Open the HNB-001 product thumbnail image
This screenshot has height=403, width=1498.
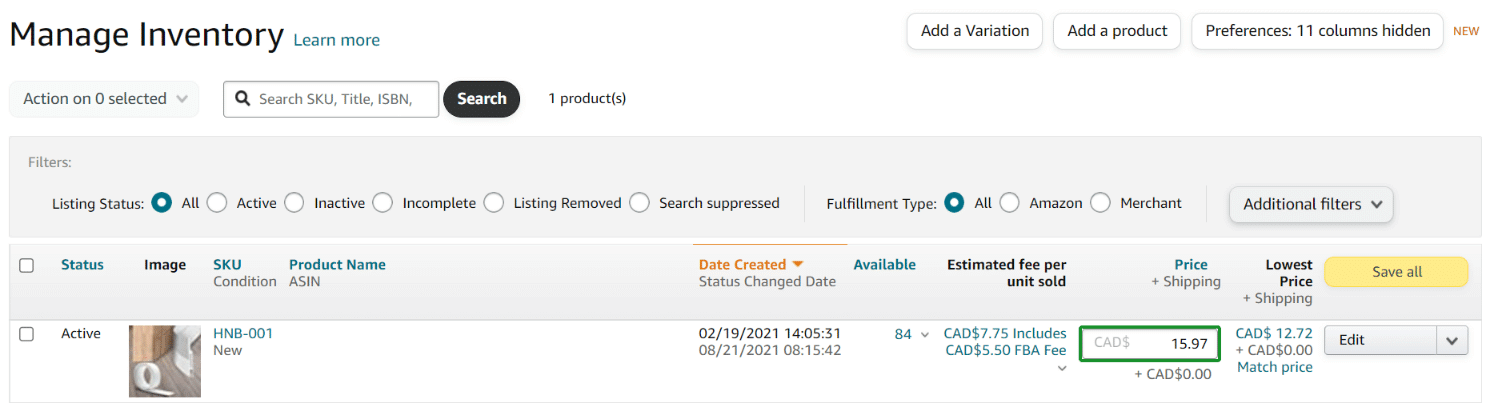165,361
